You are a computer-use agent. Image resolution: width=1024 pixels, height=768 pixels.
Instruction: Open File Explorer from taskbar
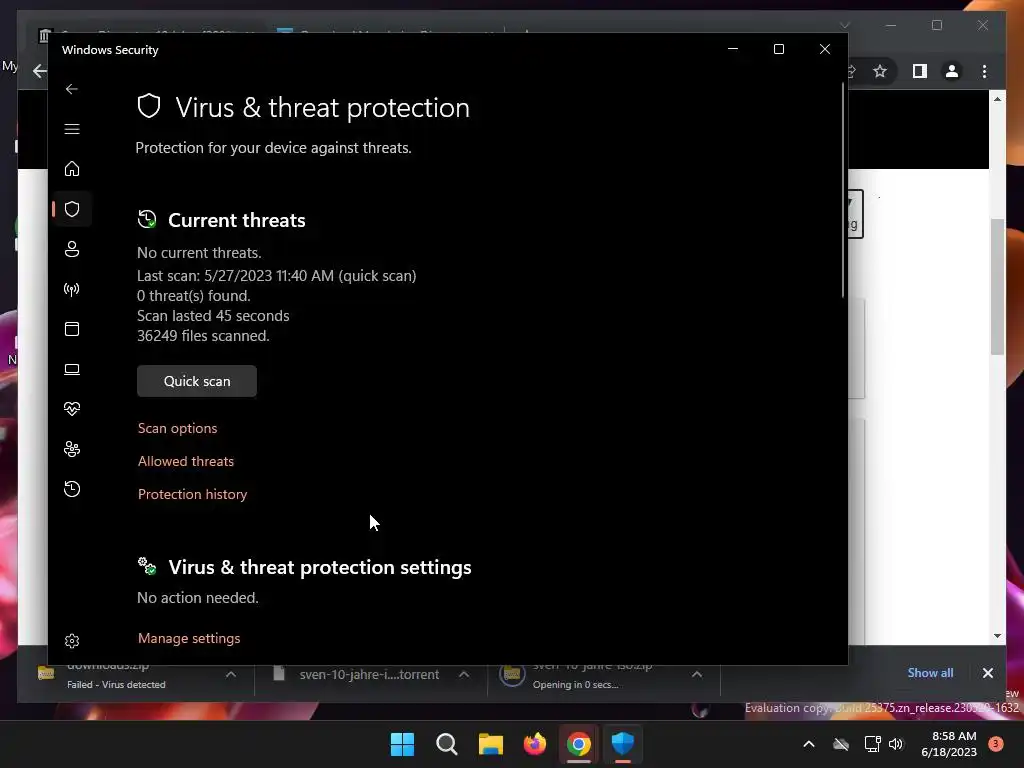coord(490,744)
